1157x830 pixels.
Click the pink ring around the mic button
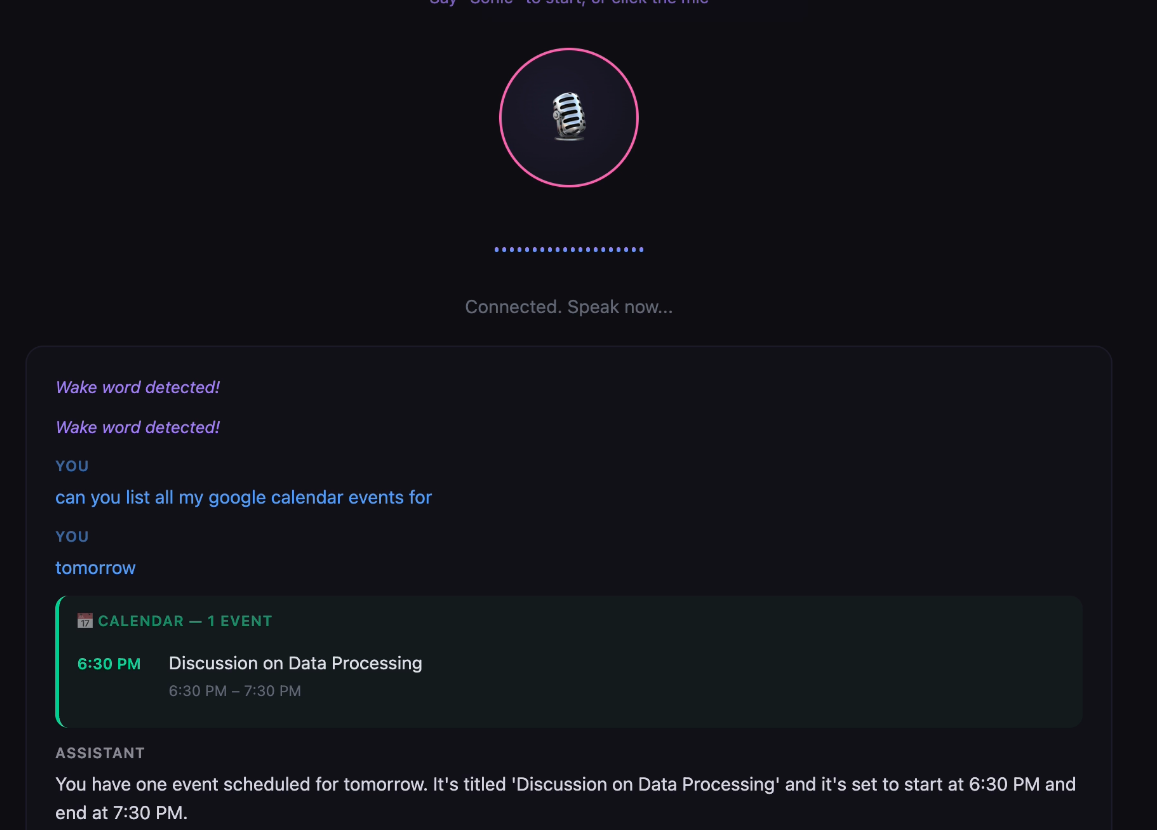click(569, 49)
